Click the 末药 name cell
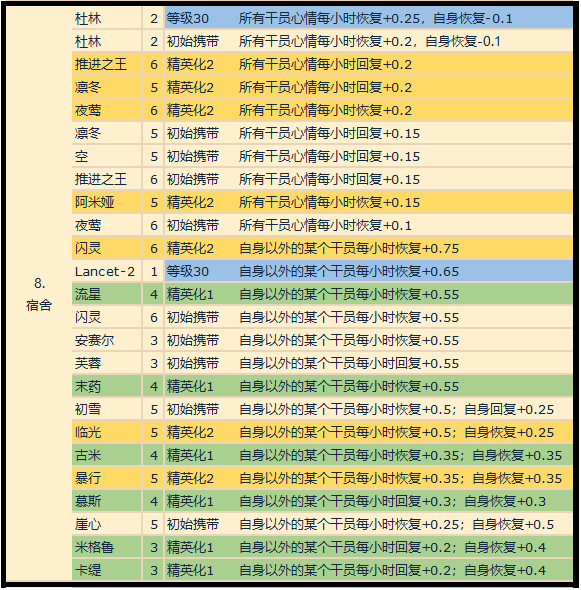This screenshot has height=590, width=581. coord(107,386)
